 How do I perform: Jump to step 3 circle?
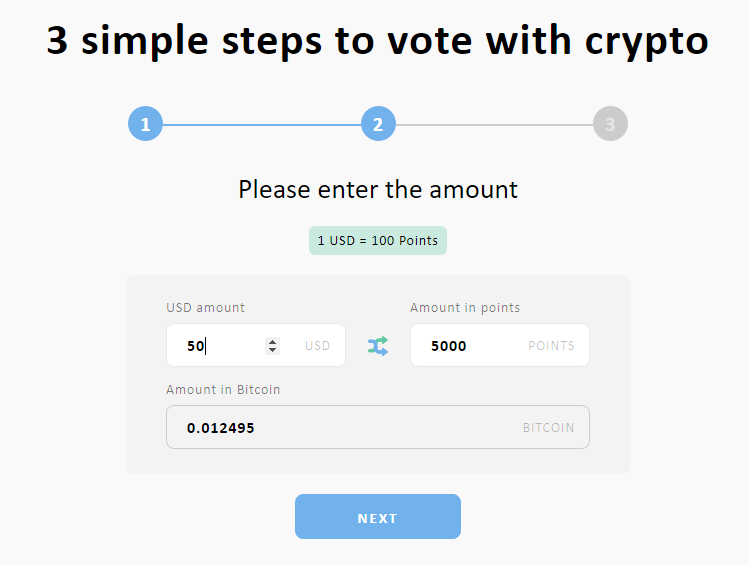tap(610, 124)
